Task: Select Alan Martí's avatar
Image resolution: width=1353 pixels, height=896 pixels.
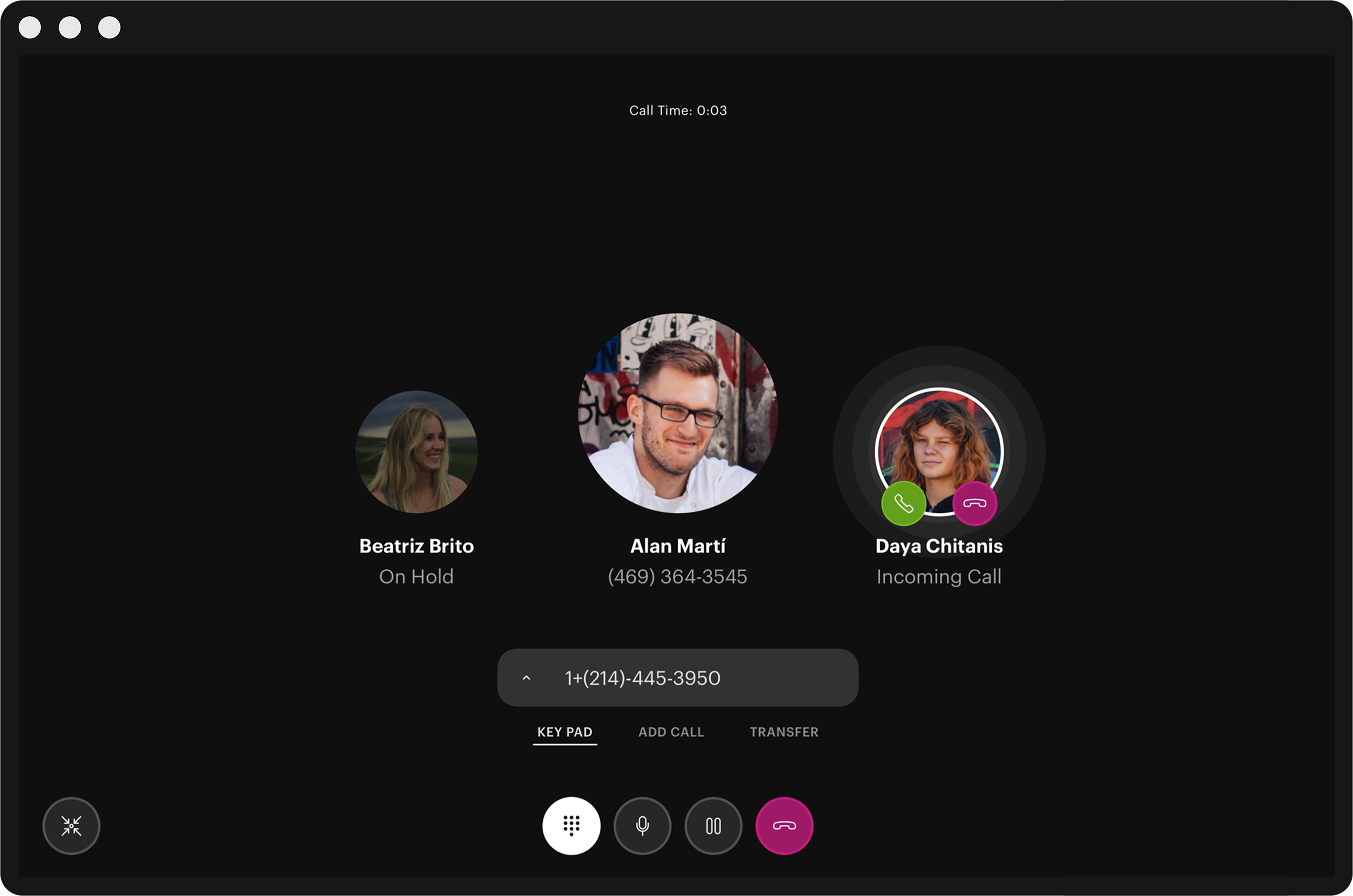Action: [678, 412]
